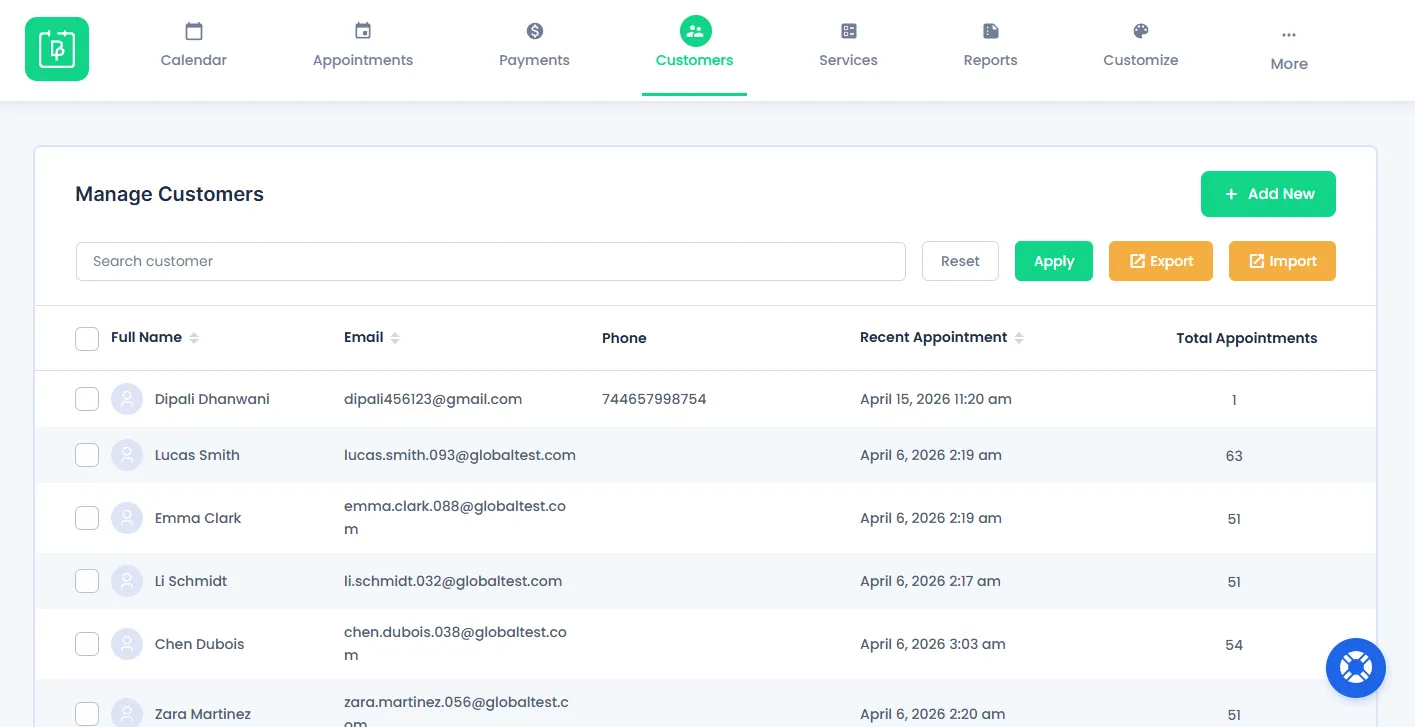Click the name Zara Martinez
1415x727 pixels.
(203, 714)
